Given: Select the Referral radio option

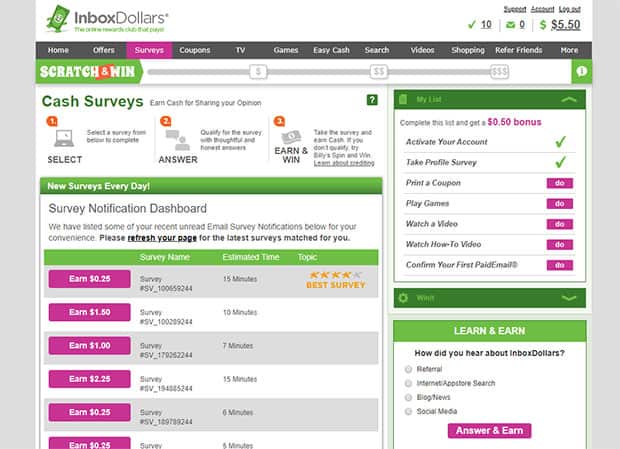Looking at the screenshot, I should click(408, 369).
